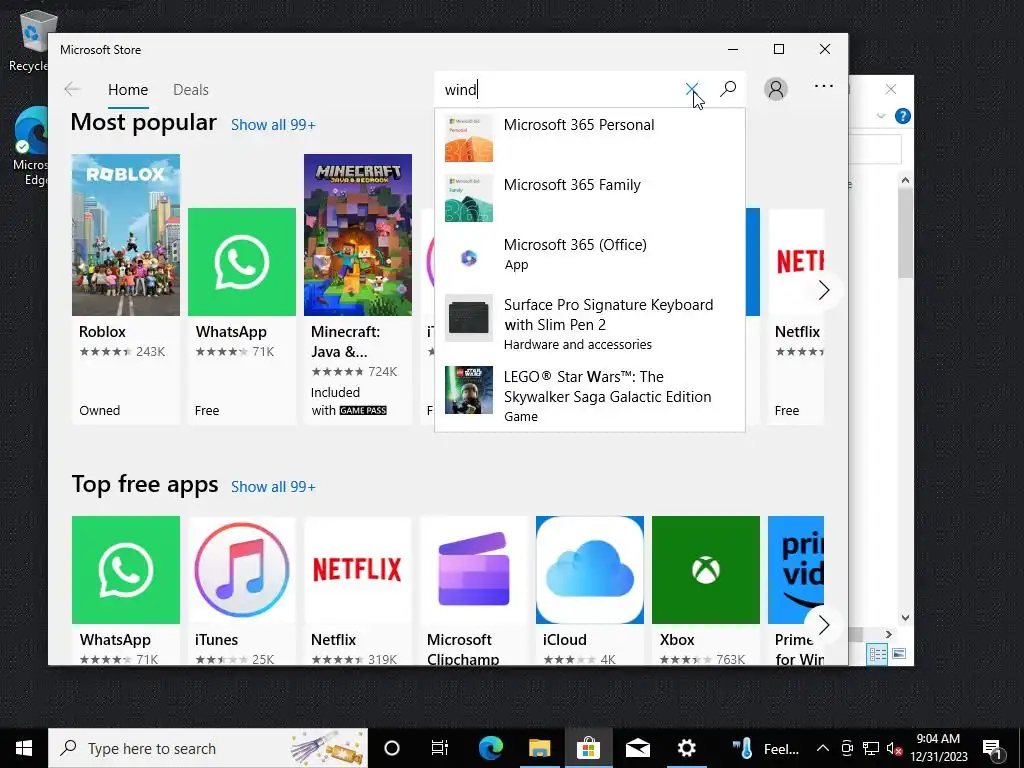Expand the chevron dropdown in background window
The height and width of the screenshot is (768, 1024).
[880, 116]
